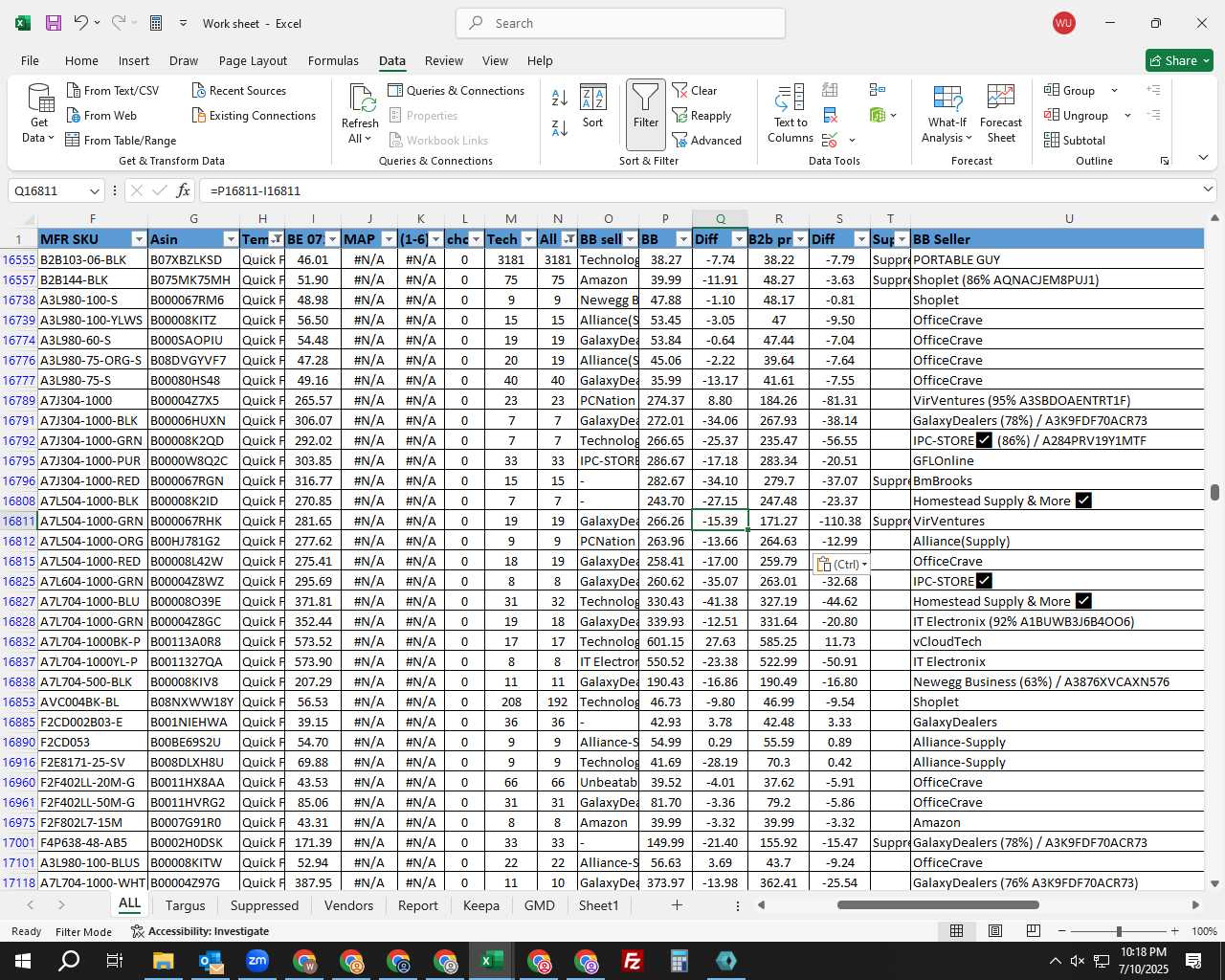Viewport: 1225px width, 980px height.
Task: Expand the formula bar
Action: click(1208, 189)
